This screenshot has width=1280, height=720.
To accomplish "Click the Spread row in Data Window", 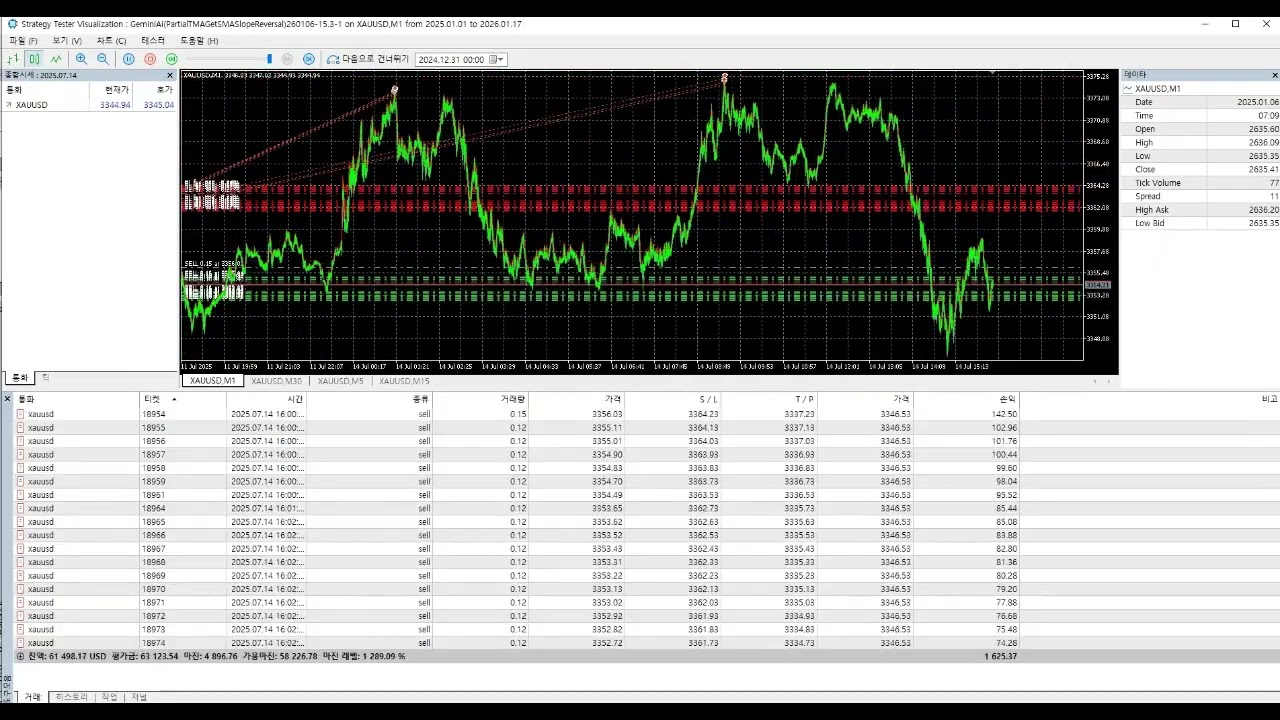I will tap(1201, 196).
